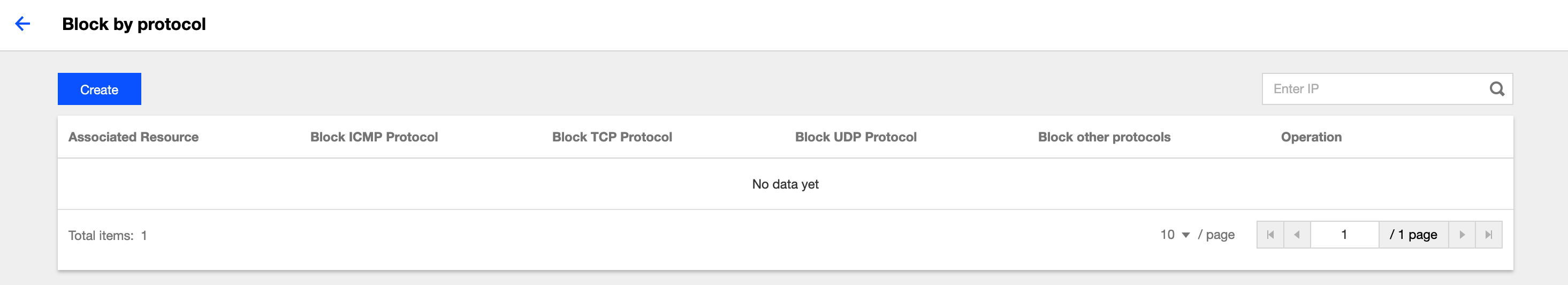Click the magnifier search icon
The image size is (1568, 285).
point(1497,89)
